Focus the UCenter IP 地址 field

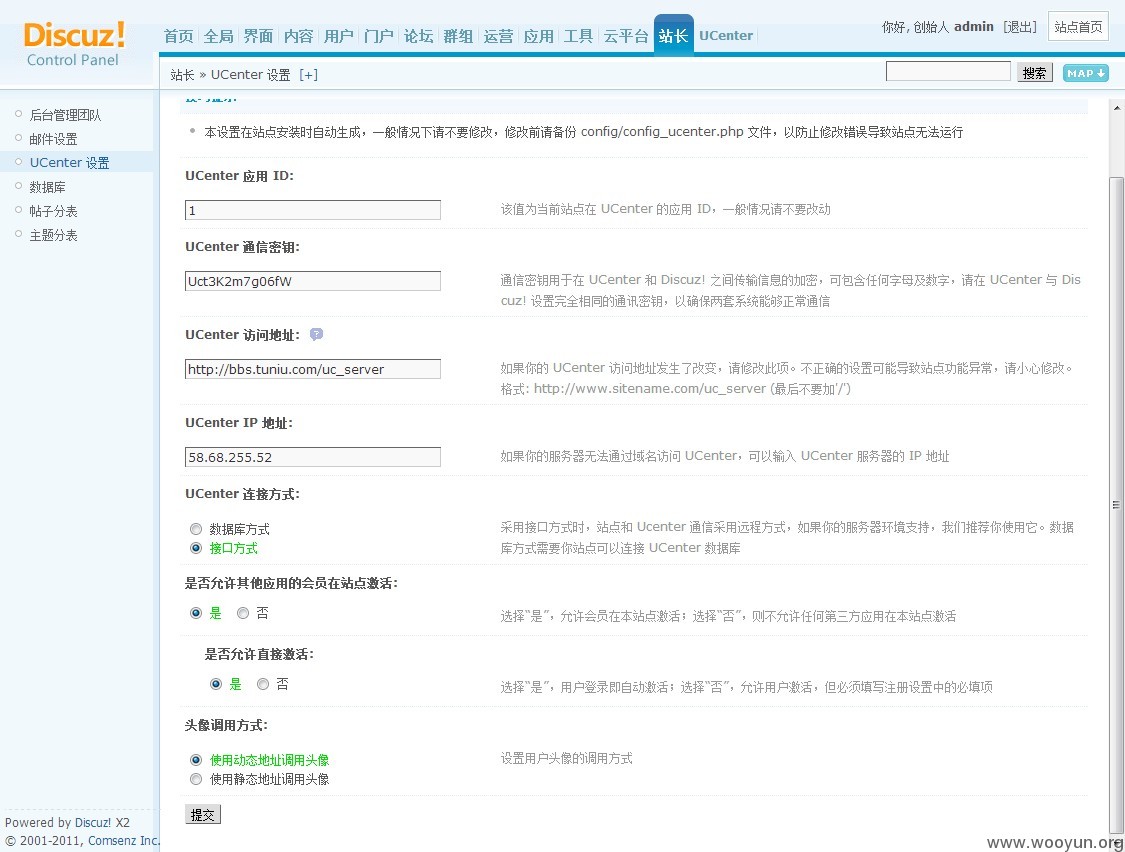313,457
